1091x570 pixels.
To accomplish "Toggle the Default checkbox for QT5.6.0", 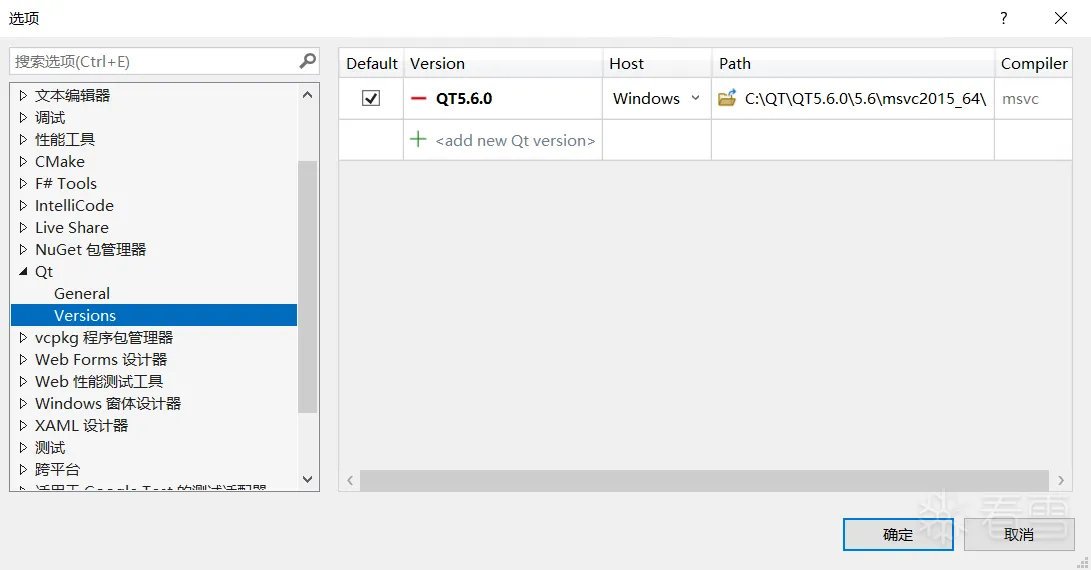I will (371, 98).
